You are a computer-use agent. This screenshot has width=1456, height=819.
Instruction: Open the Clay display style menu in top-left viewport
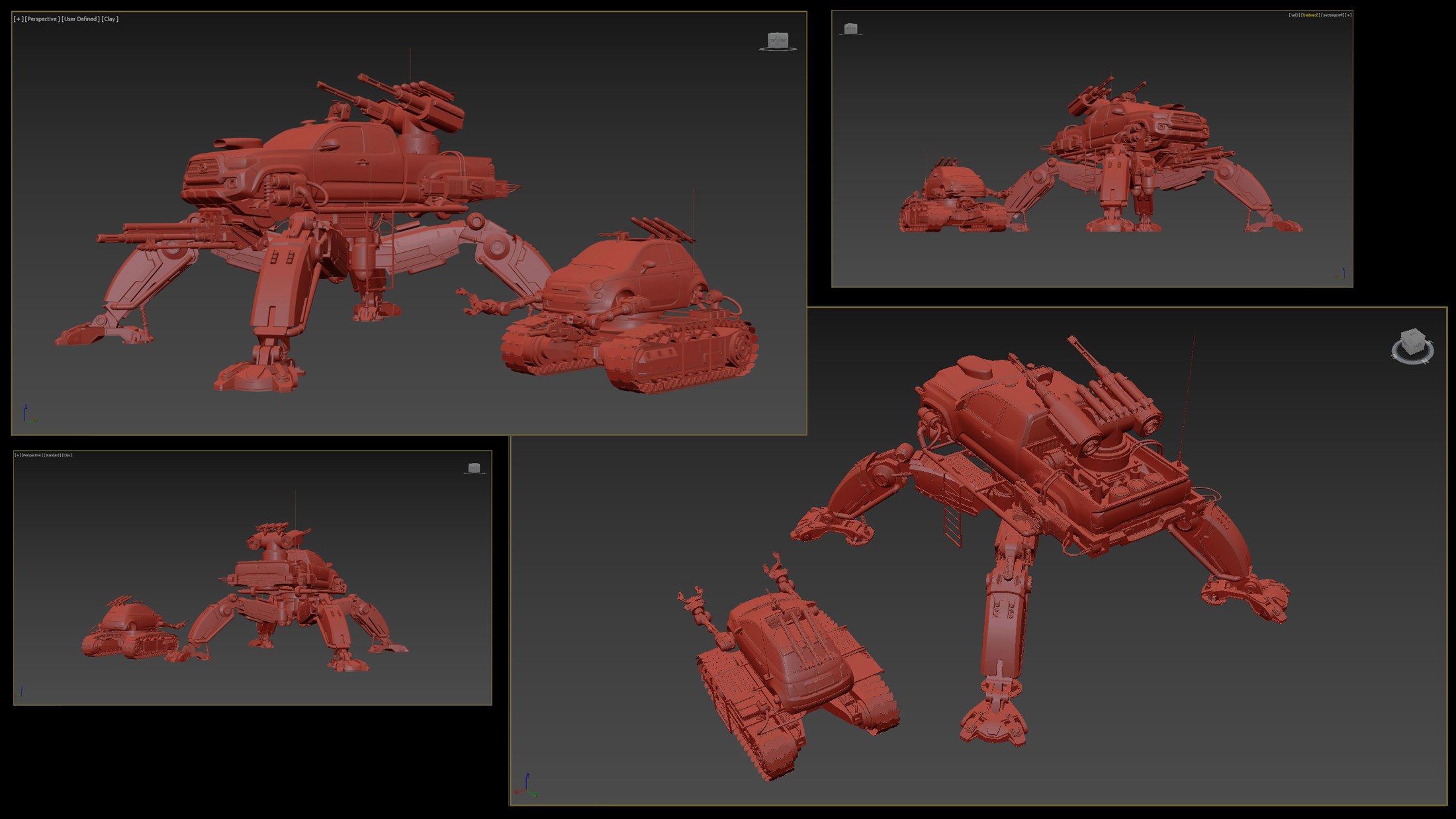click(110, 19)
